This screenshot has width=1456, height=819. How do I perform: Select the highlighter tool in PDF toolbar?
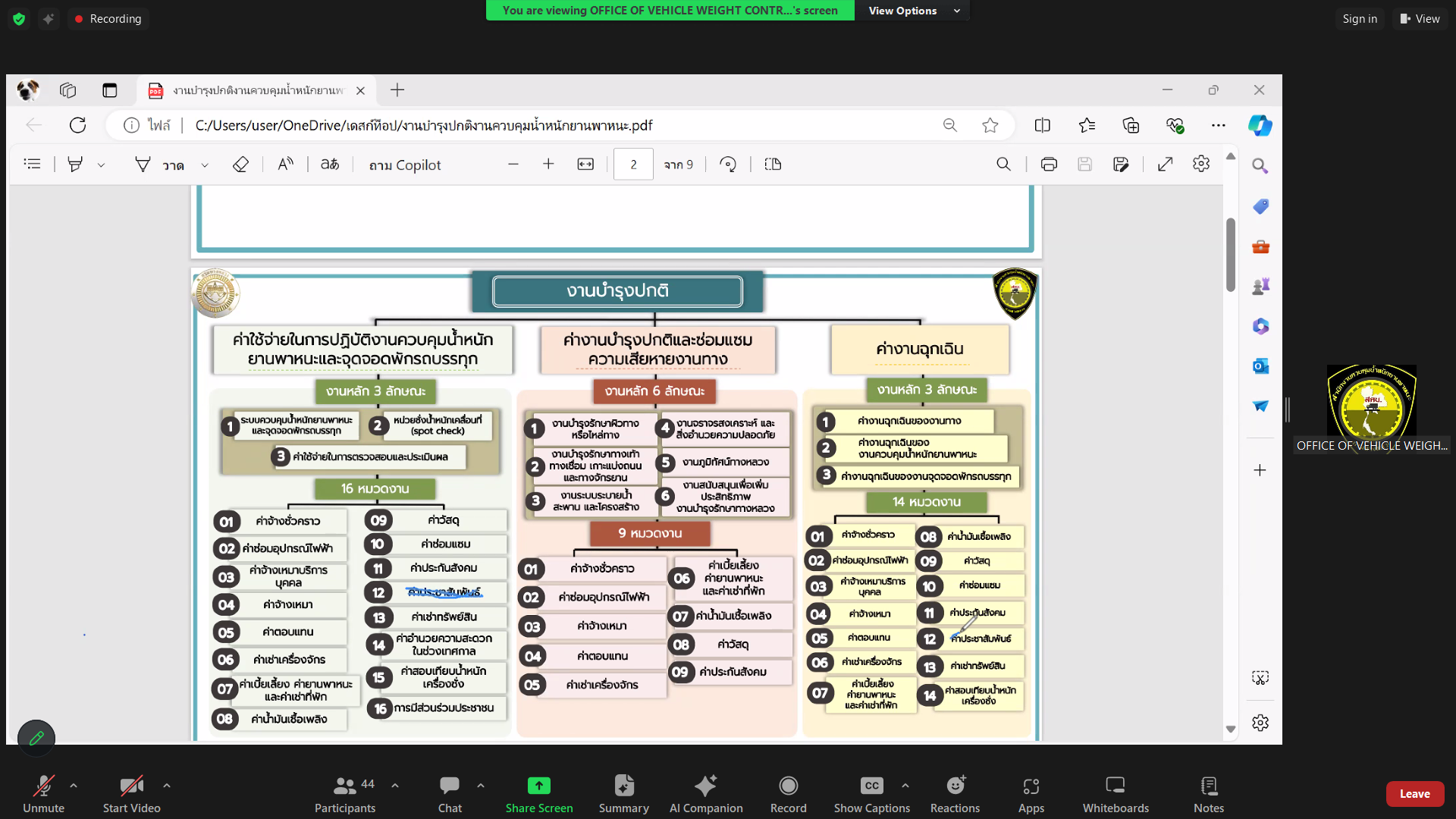pos(75,165)
